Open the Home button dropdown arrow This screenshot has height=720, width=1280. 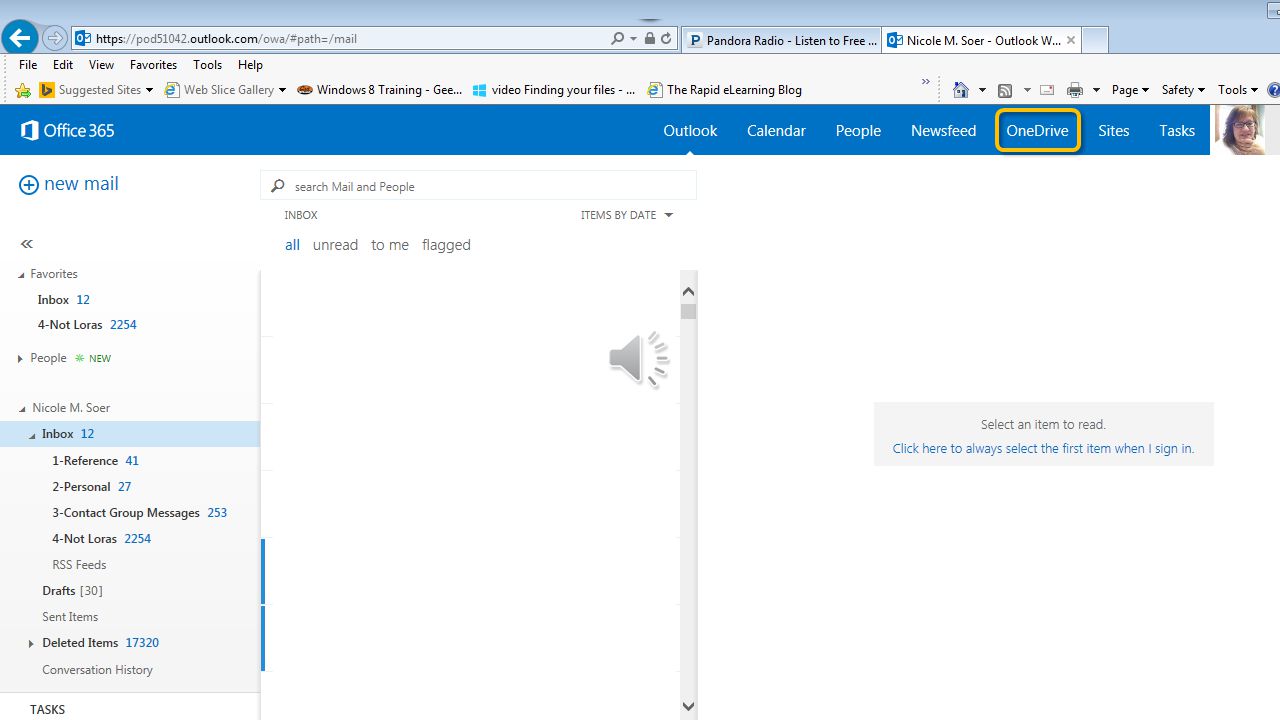pos(982,90)
